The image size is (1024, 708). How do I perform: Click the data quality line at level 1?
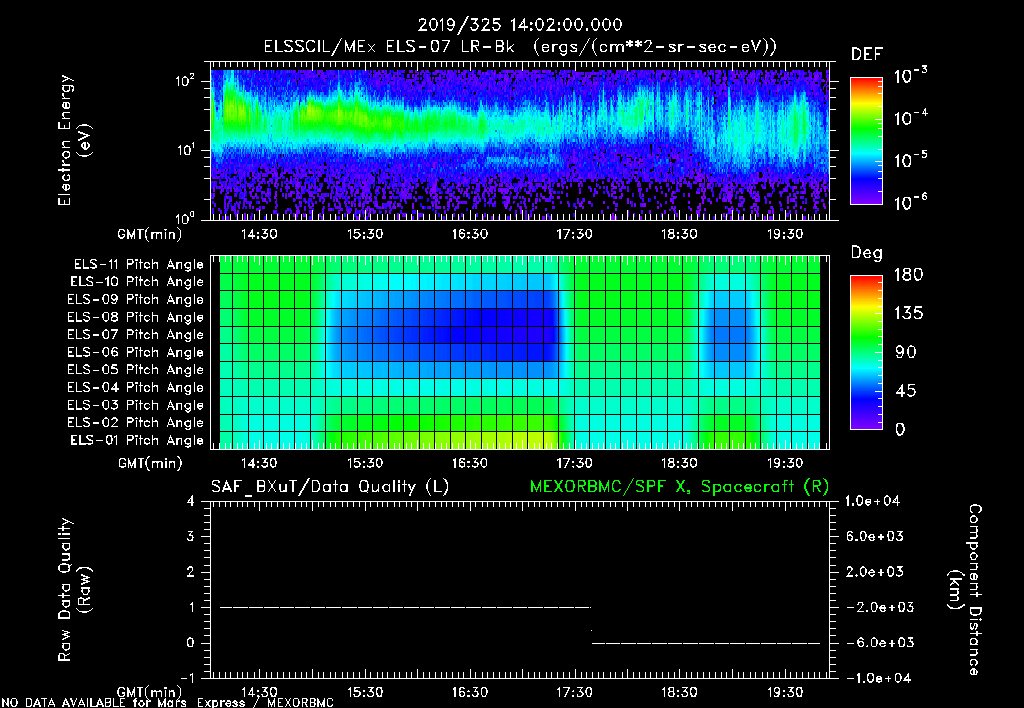tap(405, 607)
